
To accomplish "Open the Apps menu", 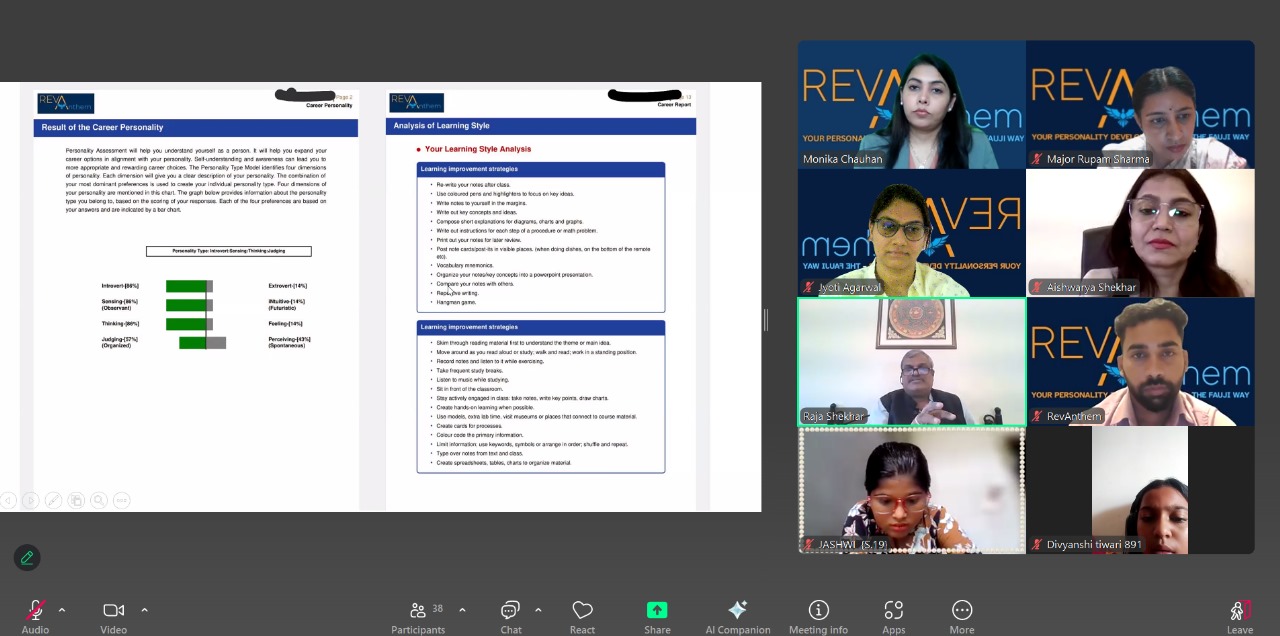I will (x=893, y=611).
